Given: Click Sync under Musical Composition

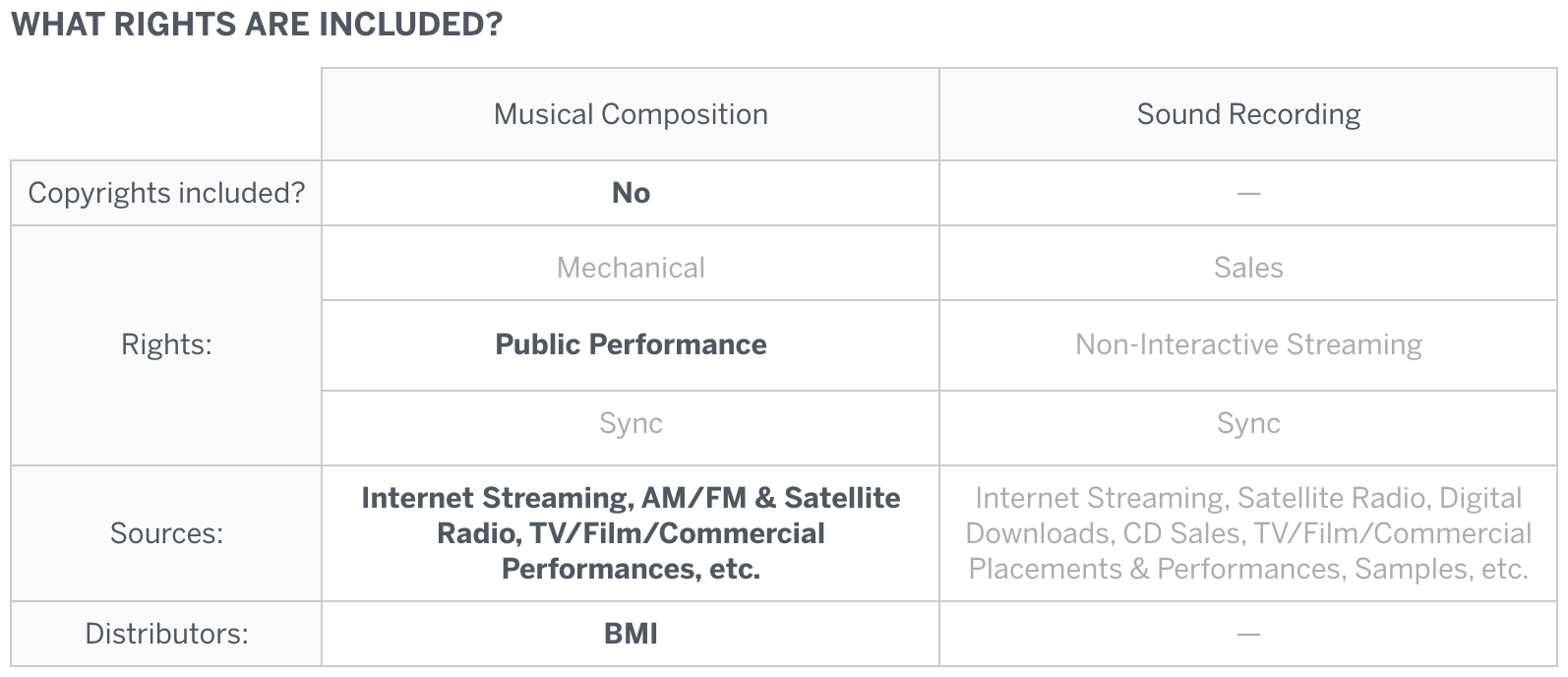Looking at the screenshot, I should coord(631,423).
